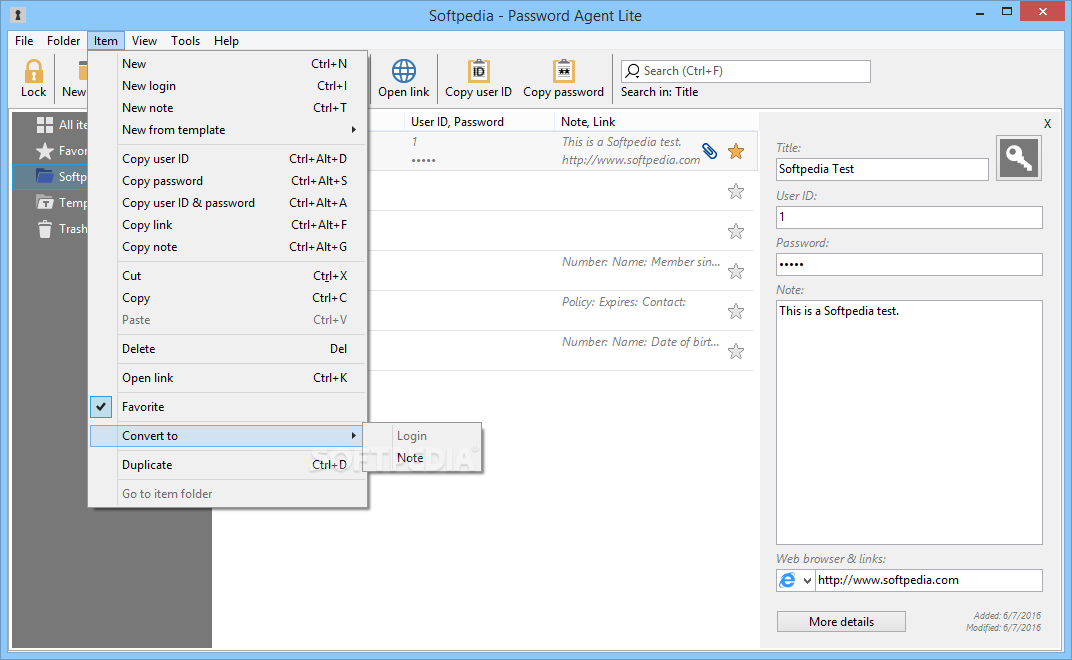Click the Internet Explorer browser icon
The image size is (1072, 660).
point(788,580)
